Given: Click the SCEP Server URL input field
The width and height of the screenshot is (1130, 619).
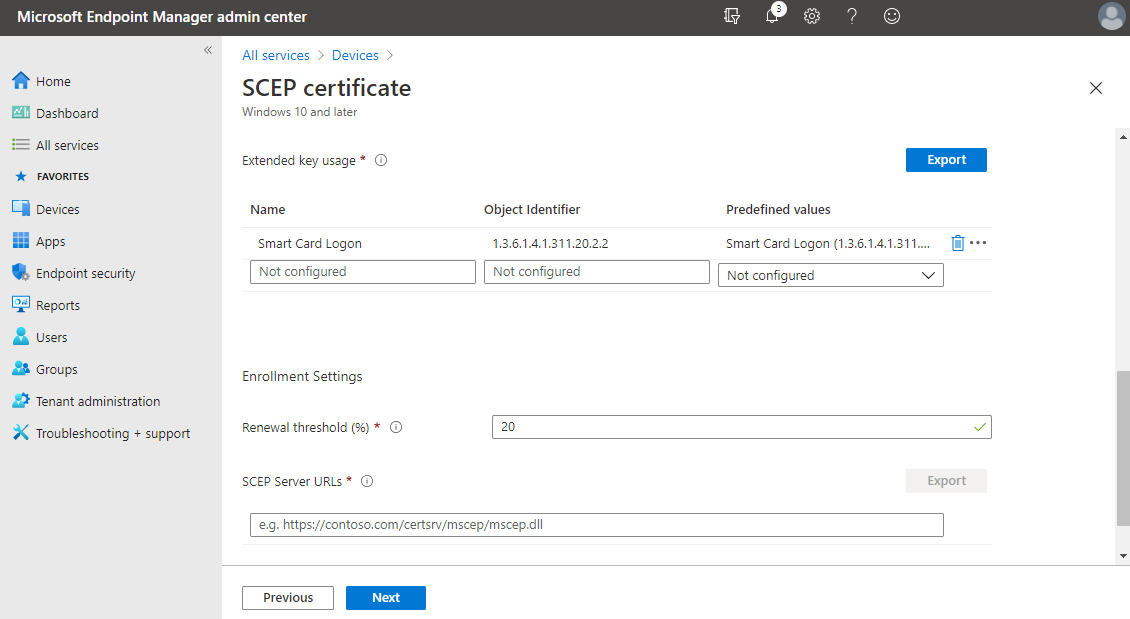Looking at the screenshot, I should tap(596, 525).
